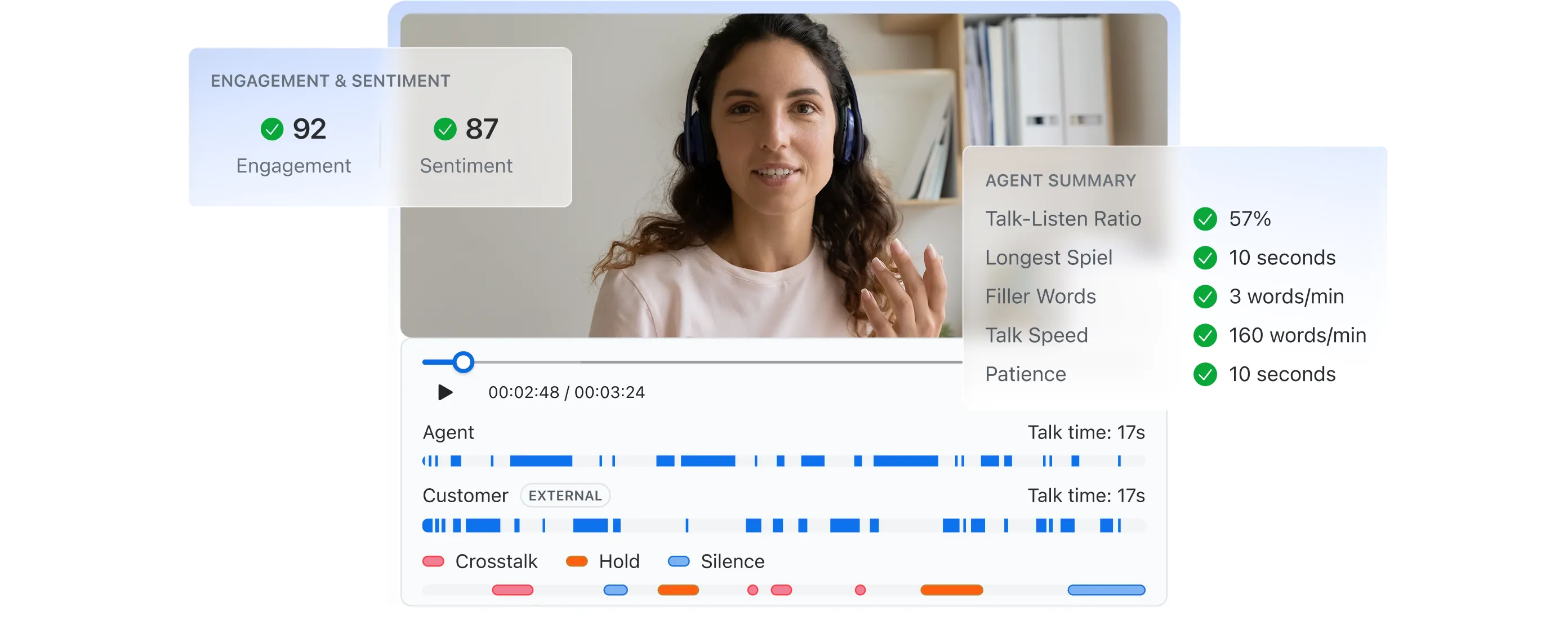This screenshot has height=620, width=1568.
Task: Click the green check beside 57%
Action: click(x=1205, y=219)
